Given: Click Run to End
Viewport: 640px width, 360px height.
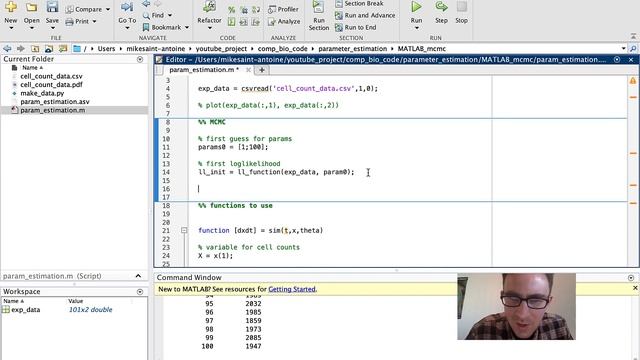Looking at the screenshot, I should (356, 27).
